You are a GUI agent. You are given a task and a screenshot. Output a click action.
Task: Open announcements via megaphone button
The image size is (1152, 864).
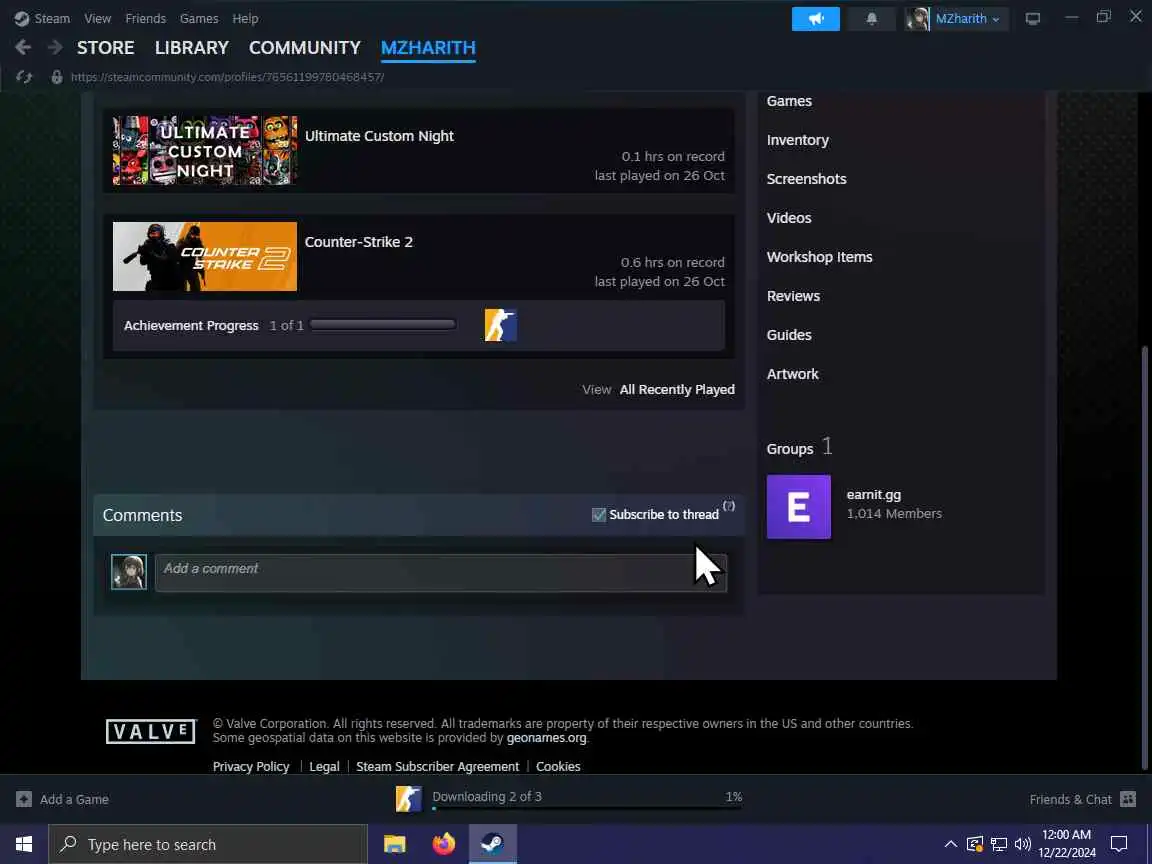pos(816,18)
